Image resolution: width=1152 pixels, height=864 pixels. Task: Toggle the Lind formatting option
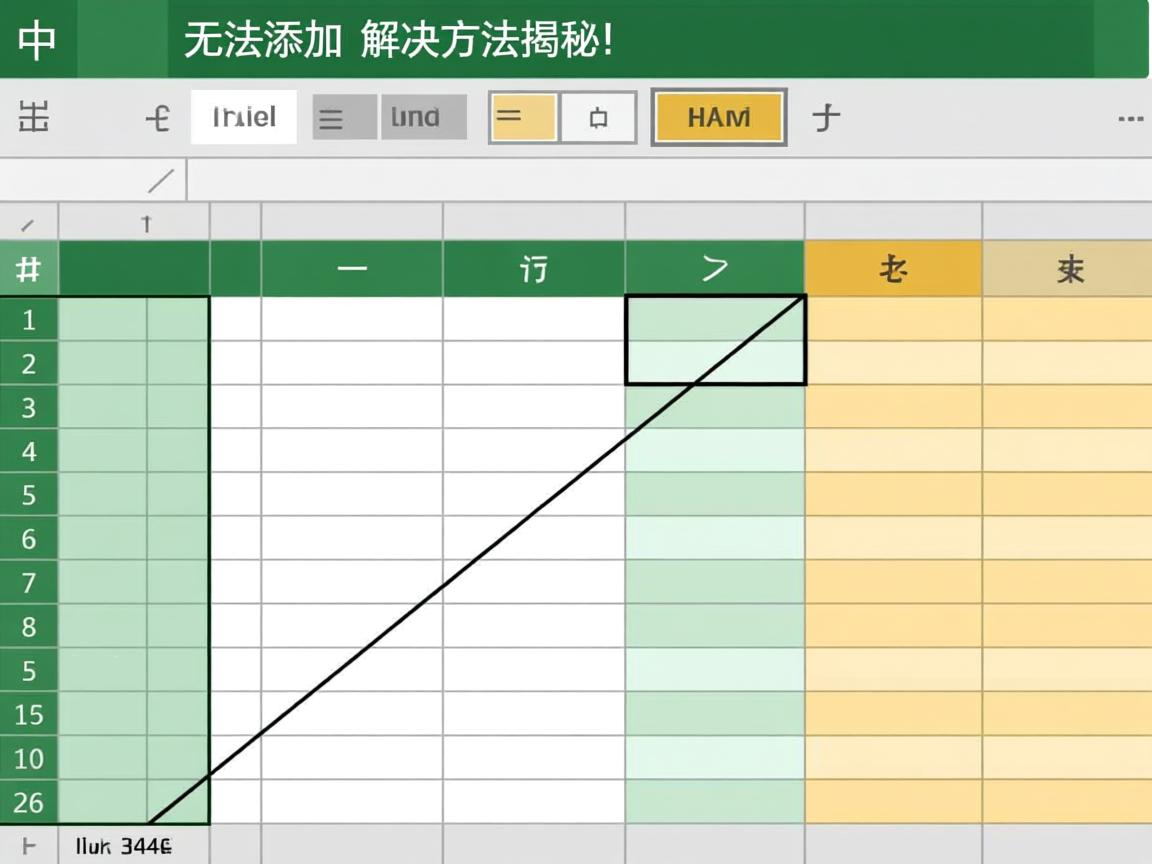coord(424,117)
